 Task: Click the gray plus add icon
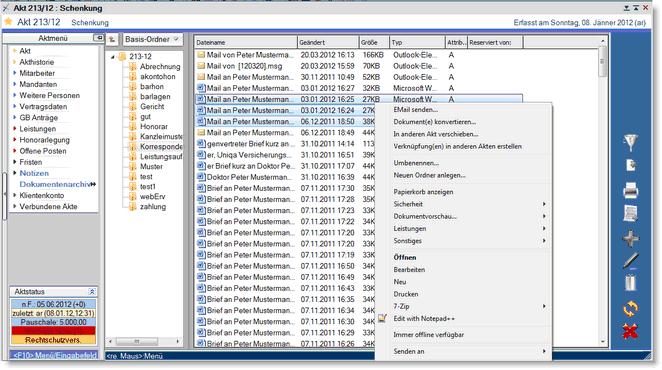[x=630, y=239]
